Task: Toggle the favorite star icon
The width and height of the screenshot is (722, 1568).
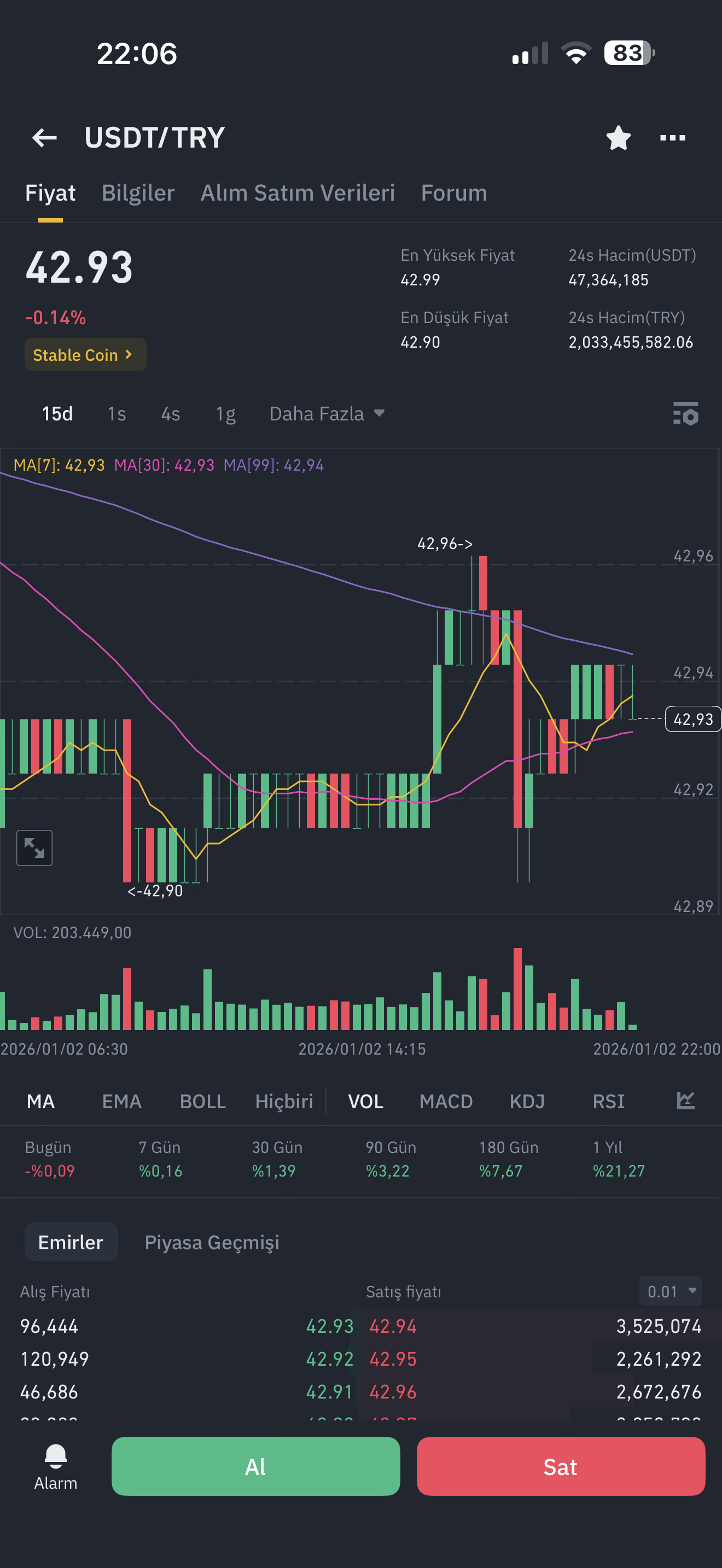Action: click(x=619, y=138)
